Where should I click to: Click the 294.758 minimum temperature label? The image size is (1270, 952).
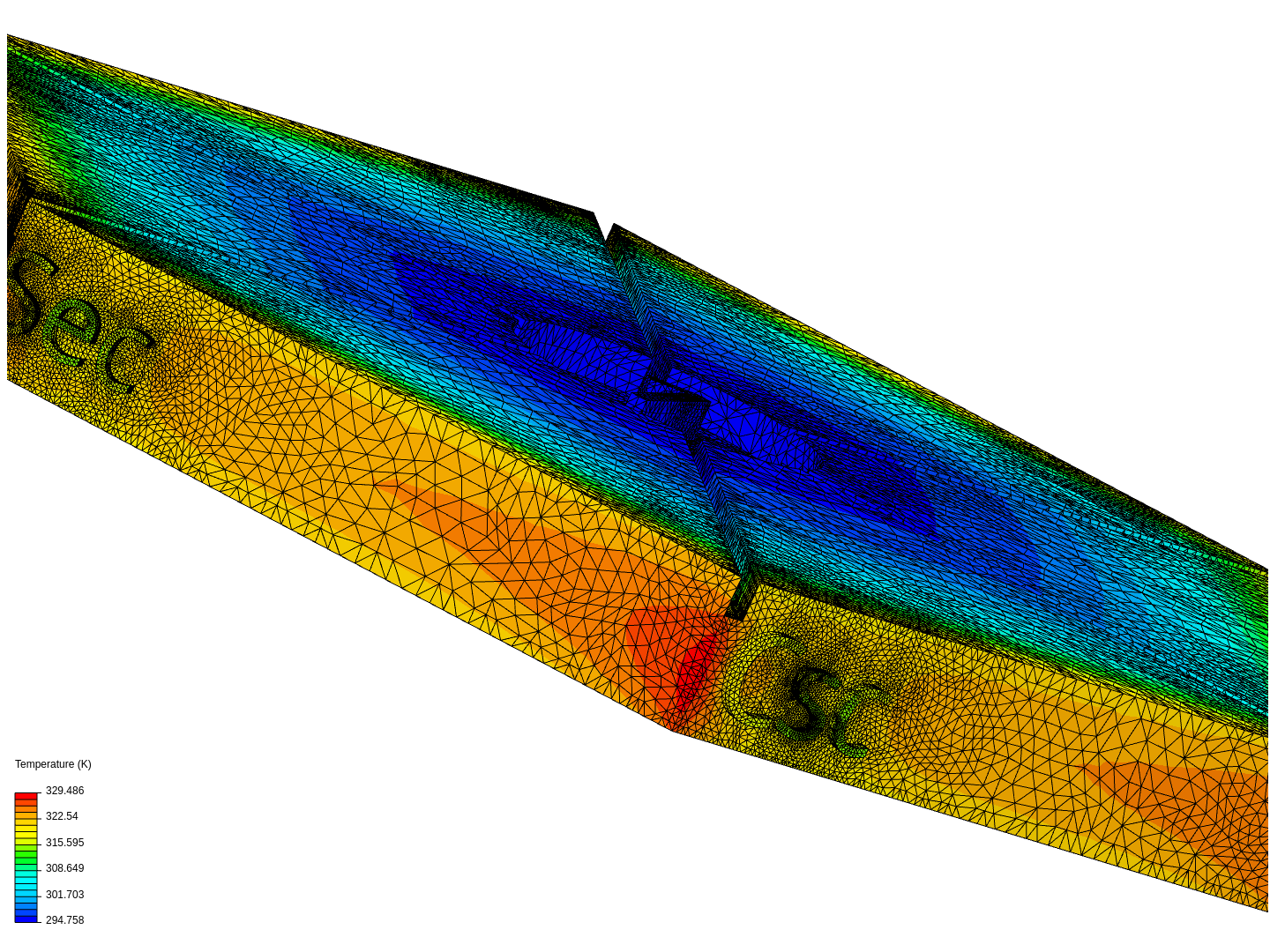pos(65,919)
